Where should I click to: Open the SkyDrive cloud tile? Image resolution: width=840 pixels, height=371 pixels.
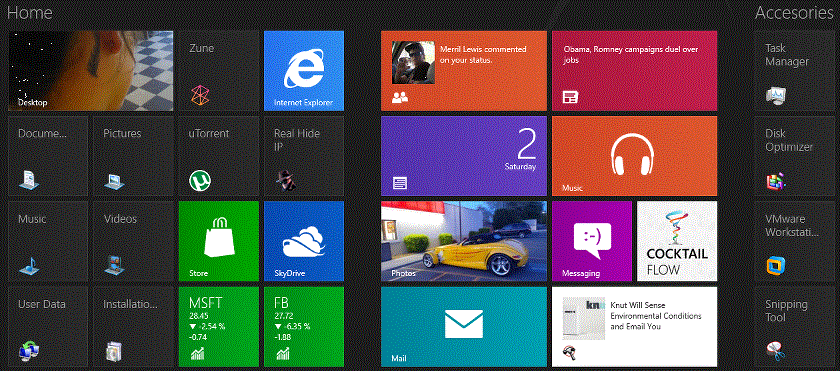(x=304, y=241)
